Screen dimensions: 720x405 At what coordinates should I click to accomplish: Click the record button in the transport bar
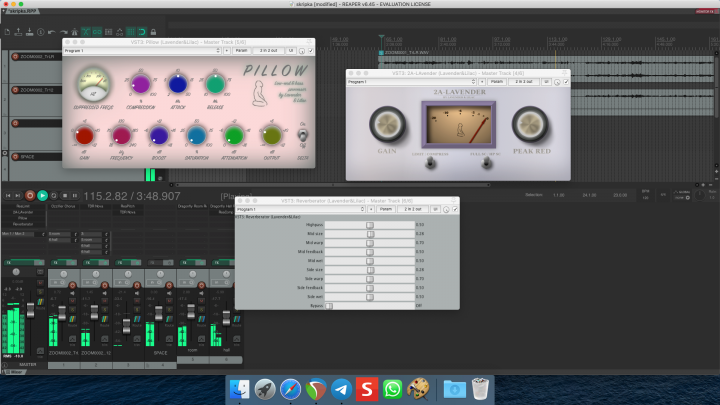[x=30, y=196]
